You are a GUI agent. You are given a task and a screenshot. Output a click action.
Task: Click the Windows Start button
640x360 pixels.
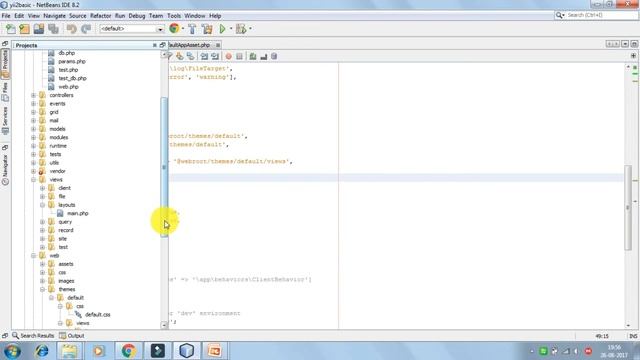[12, 351]
